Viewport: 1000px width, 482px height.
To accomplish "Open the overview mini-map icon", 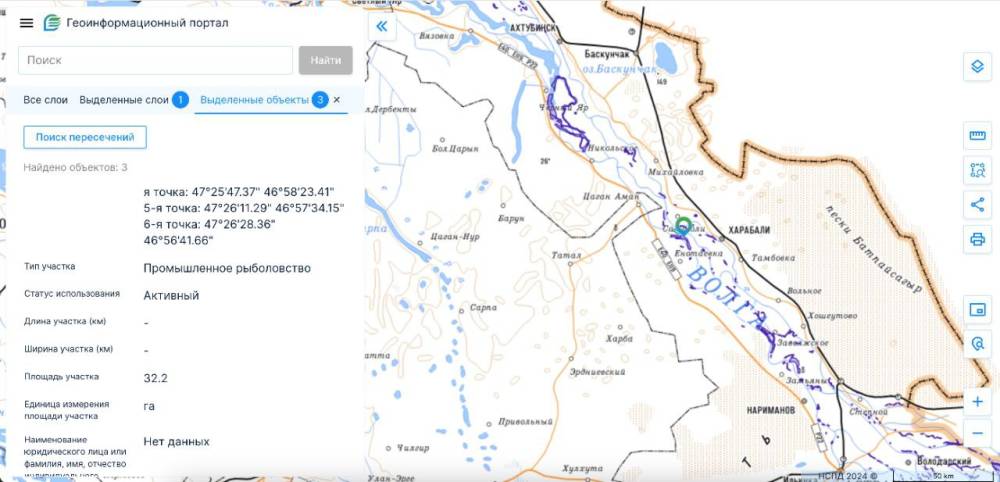I will (x=977, y=309).
